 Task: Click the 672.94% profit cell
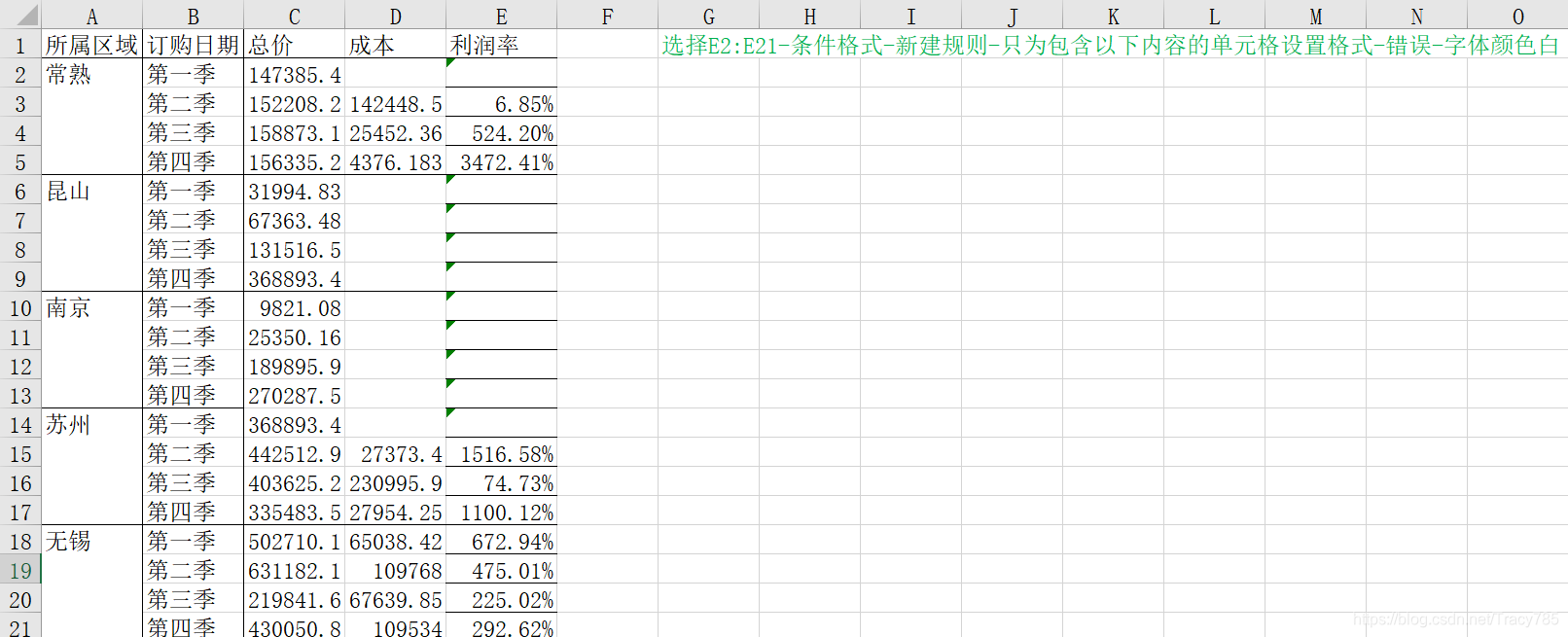tap(501, 541)
